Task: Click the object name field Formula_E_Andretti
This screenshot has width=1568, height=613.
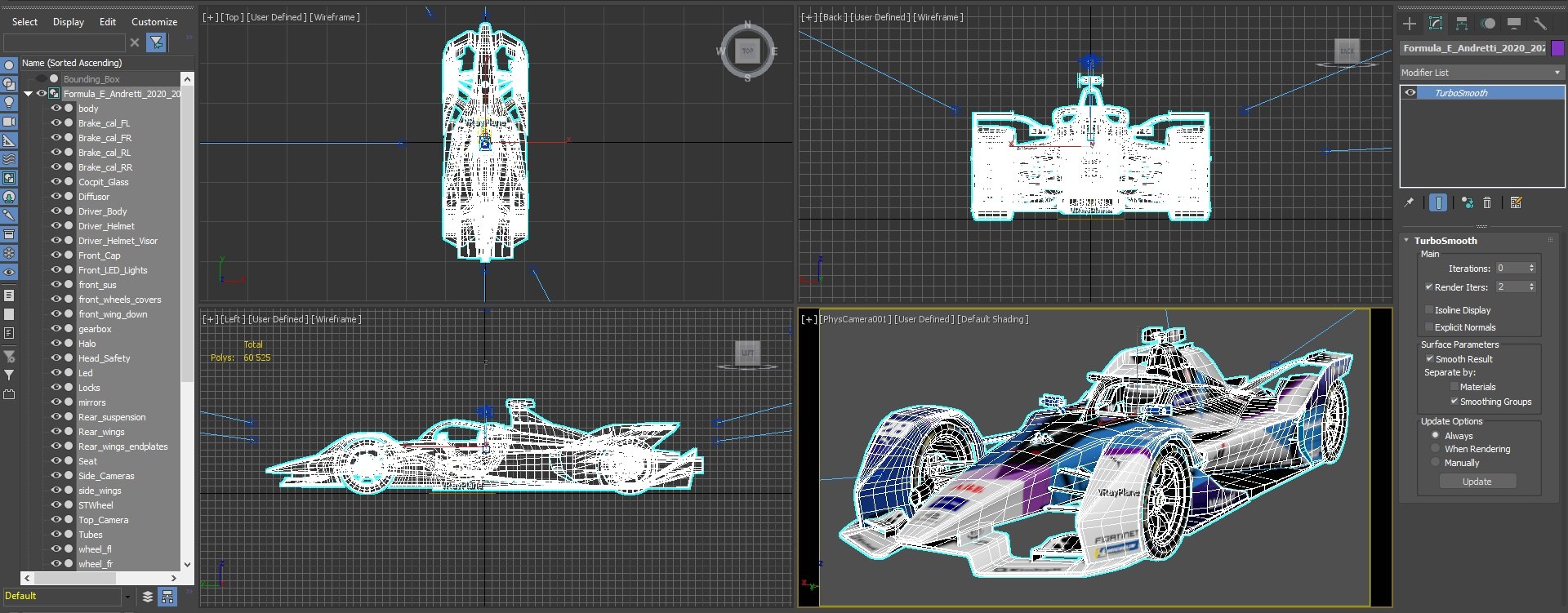Action: 1473,48
